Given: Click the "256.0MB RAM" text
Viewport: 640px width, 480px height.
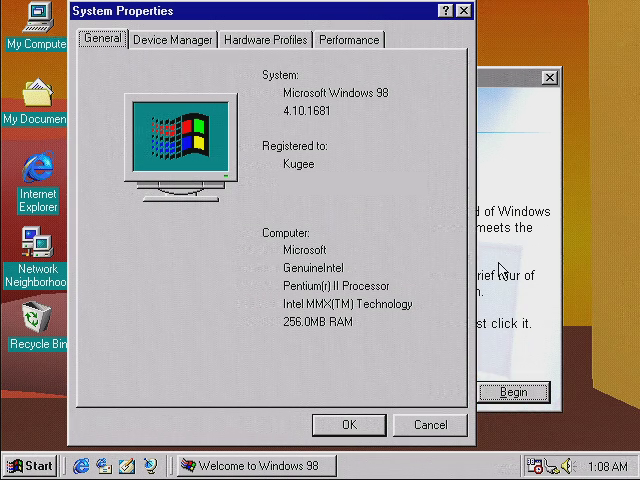Looking at the screenshot, I should pyautogui.click(x=318, y=322).
